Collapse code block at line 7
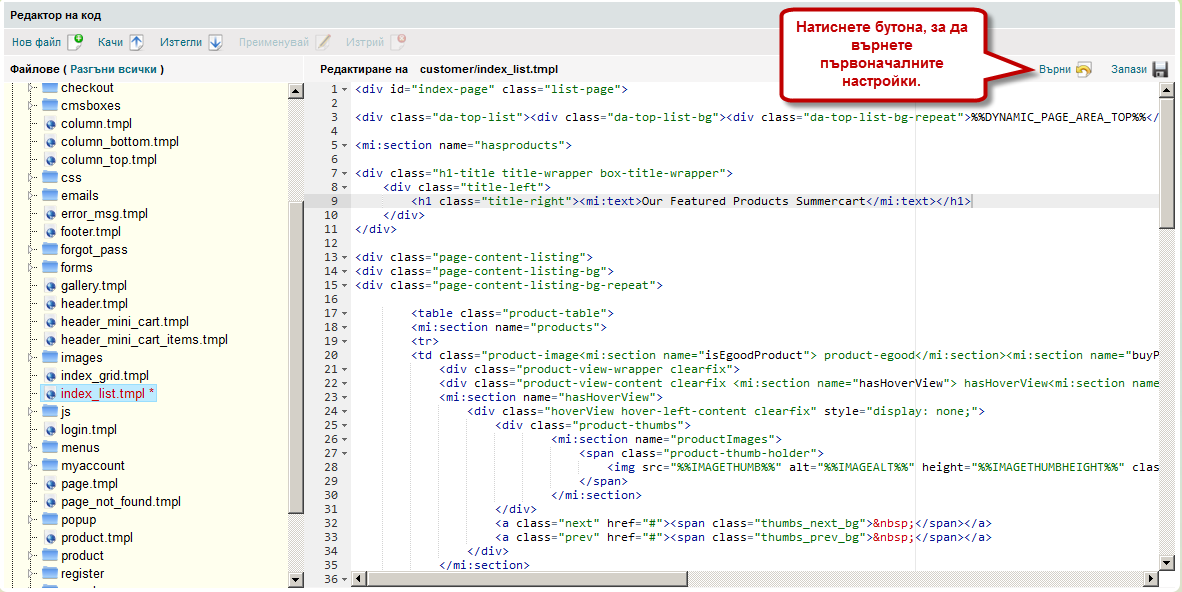Viewport: 1182px width, 592px height. coord(345,174)
